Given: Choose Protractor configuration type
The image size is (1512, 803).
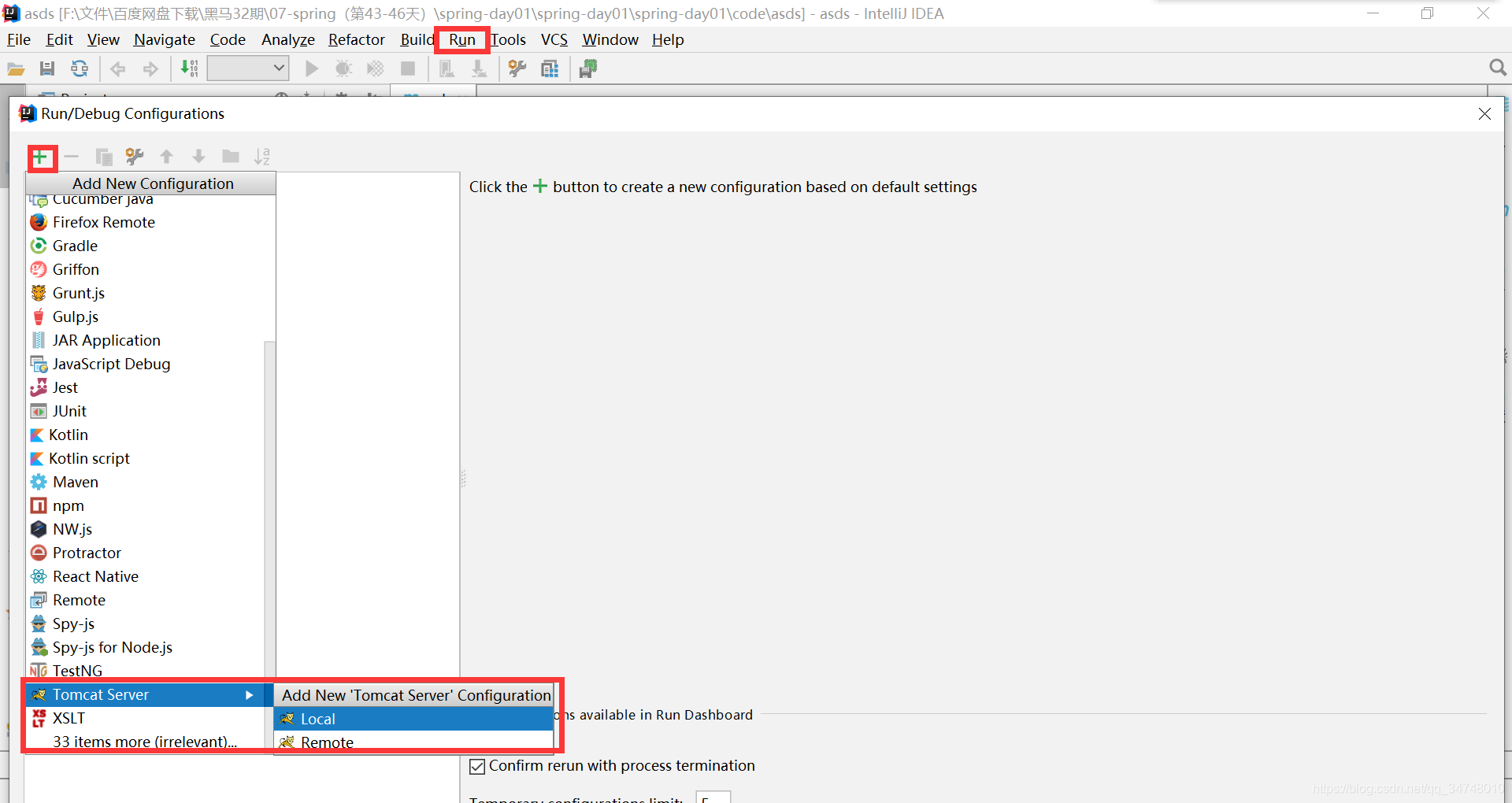Looking at the screenshot, I should [145, 553].
